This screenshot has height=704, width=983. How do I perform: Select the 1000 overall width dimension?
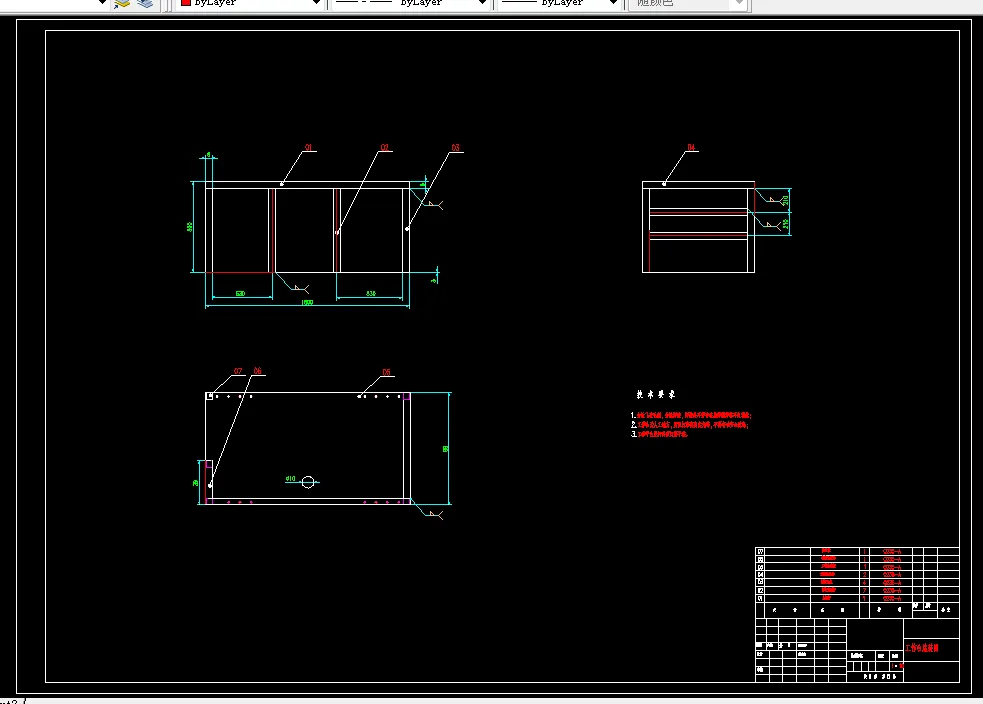pyautogui.click(x=307, y=303)
